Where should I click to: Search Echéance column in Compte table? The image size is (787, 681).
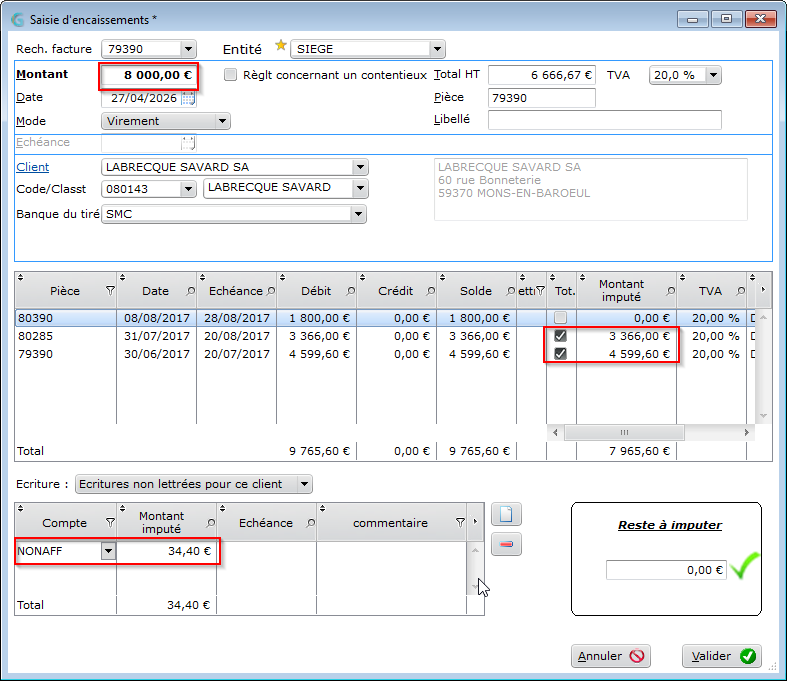coord(311,523)
